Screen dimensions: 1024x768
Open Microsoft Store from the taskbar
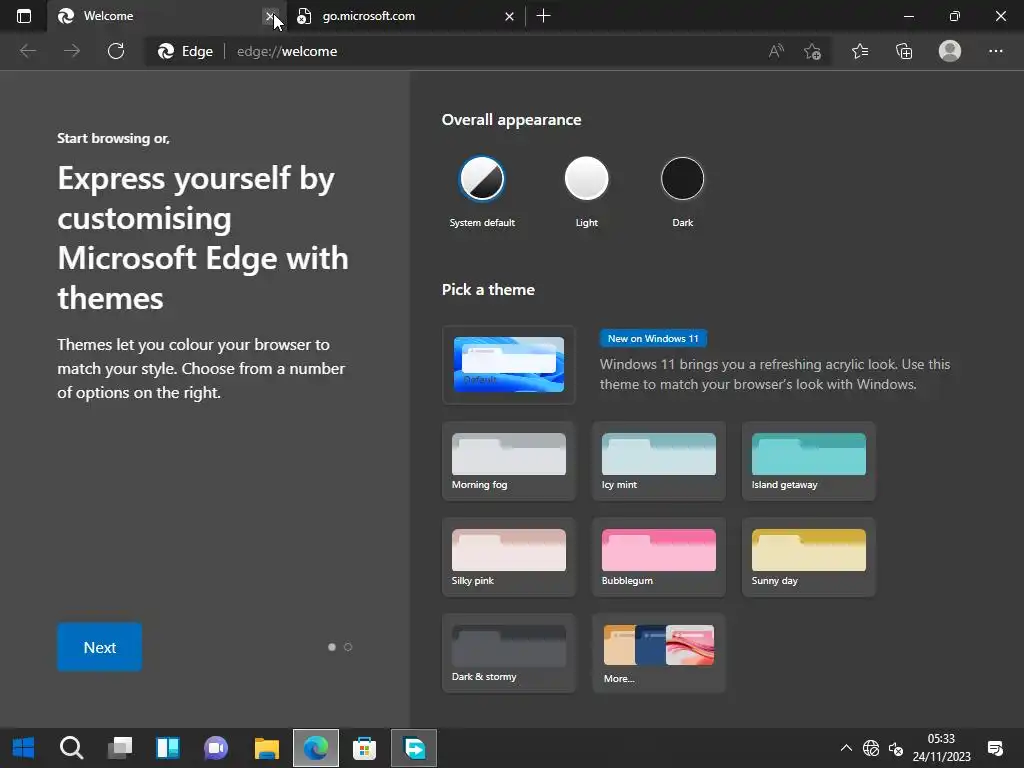[364, 748]
